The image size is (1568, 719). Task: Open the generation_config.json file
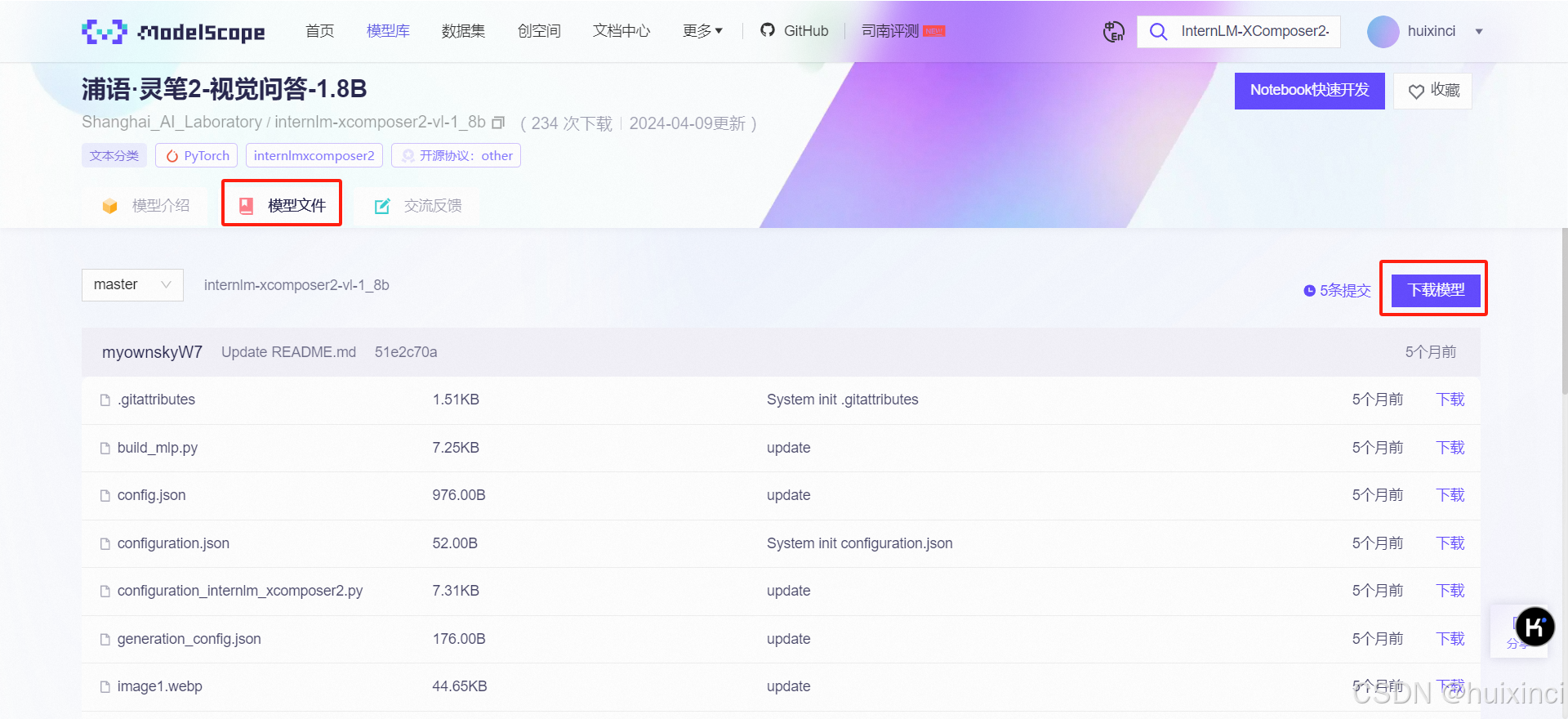coord(189,639)
